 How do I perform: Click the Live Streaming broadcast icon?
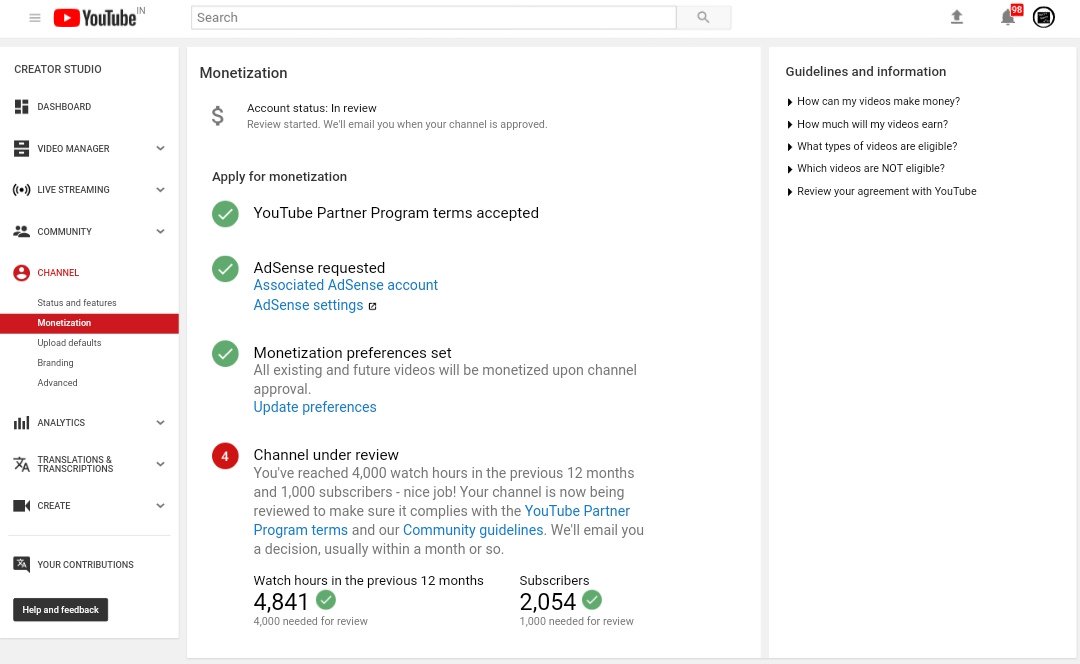[21, 189]
